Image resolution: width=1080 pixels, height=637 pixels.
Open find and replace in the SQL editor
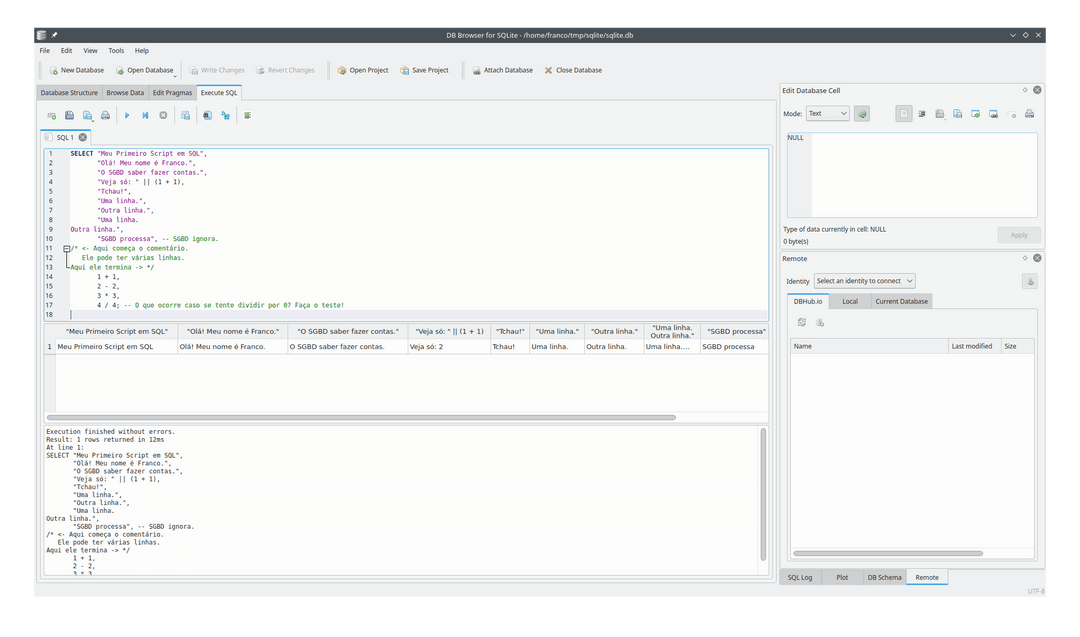tap(225, 115)
